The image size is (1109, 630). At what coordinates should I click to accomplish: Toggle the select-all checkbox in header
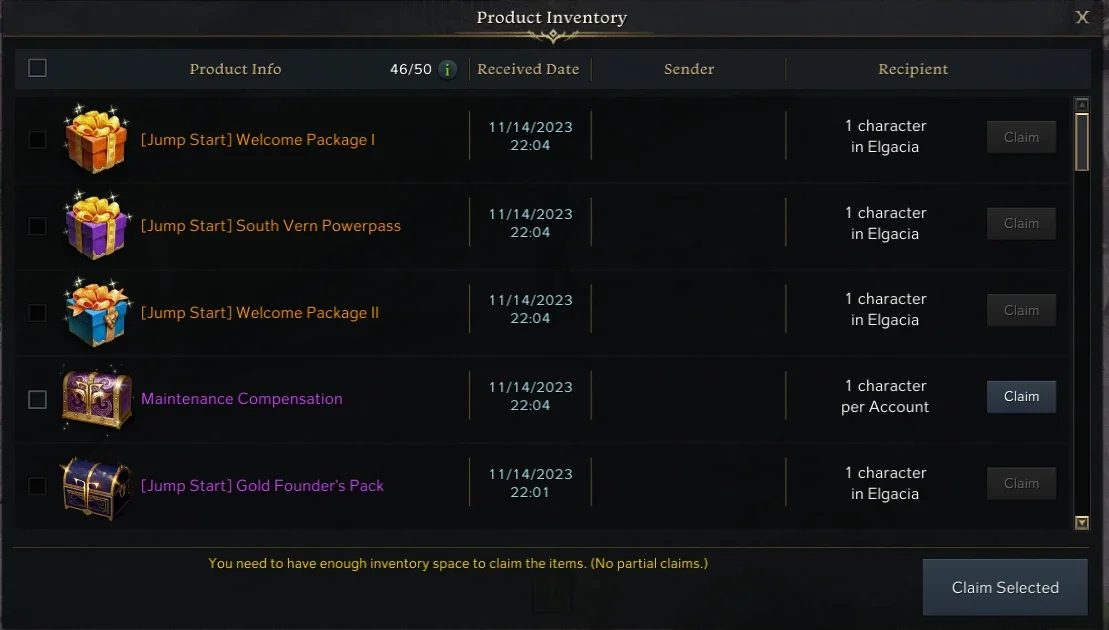37,68
